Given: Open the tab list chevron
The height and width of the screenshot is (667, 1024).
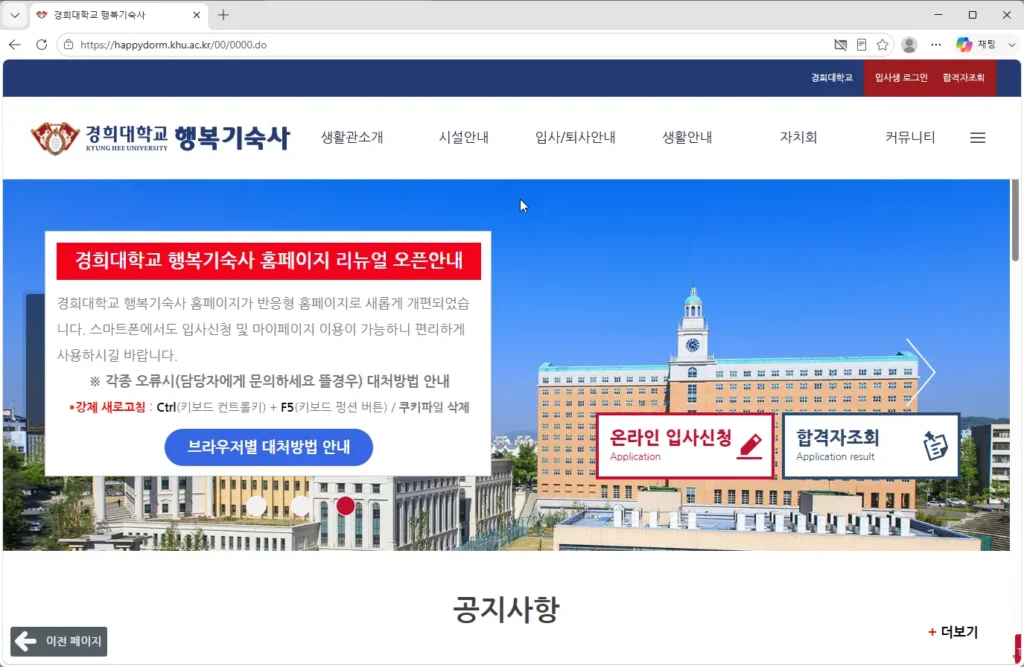Looking at the screenshot, I should [x=14, y=14].
